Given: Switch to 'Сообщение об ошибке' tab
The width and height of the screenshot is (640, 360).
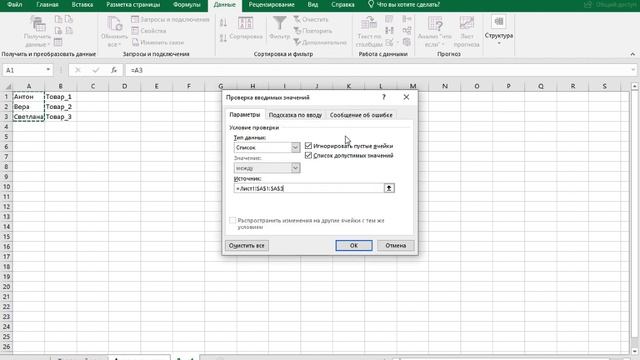Looking at the screenshot, I should coord(361,115).
